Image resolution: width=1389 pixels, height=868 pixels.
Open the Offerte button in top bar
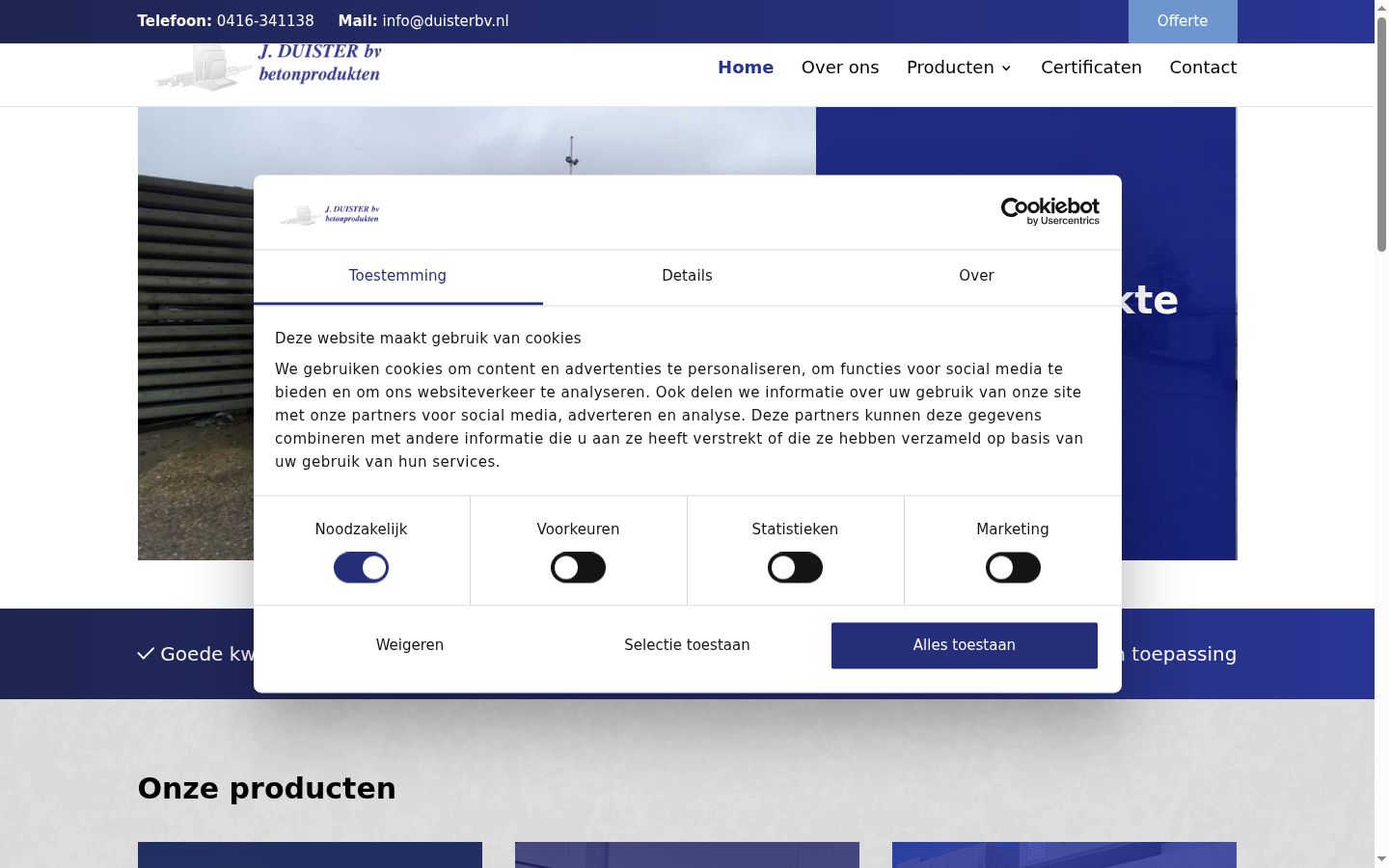click(1183, 21)
